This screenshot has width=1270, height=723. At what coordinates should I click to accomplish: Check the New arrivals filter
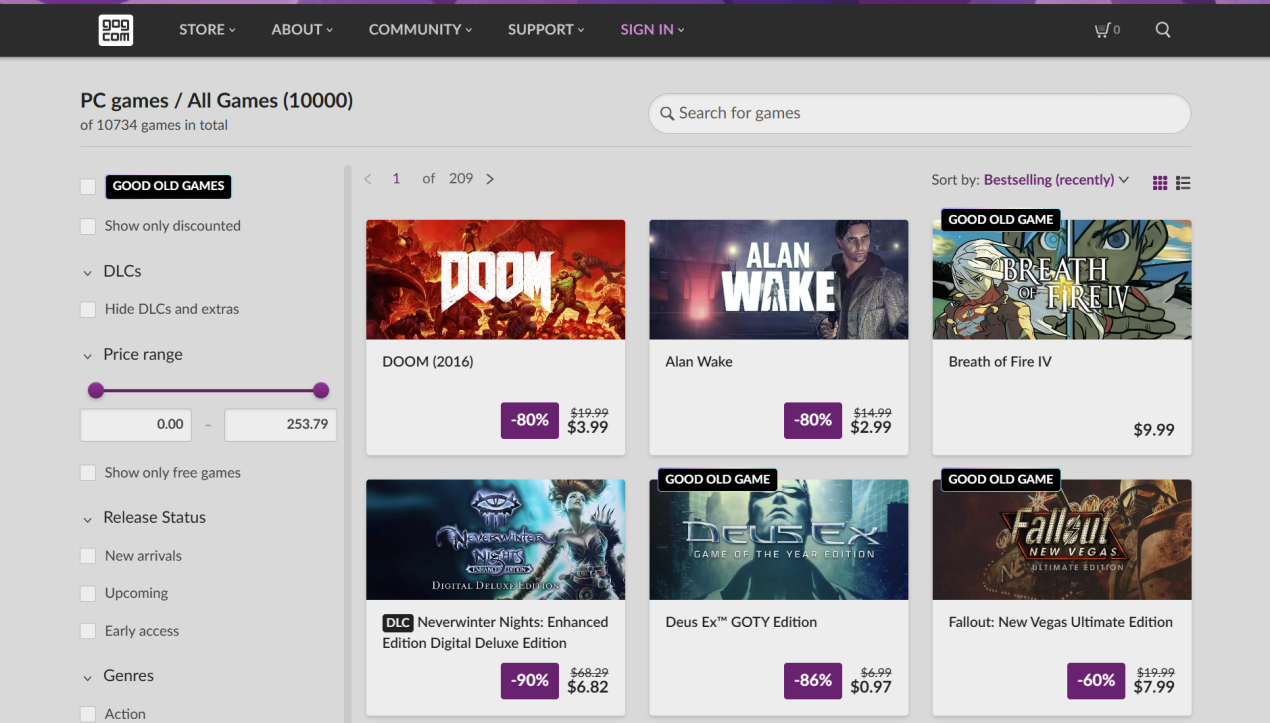click(88, 556)
